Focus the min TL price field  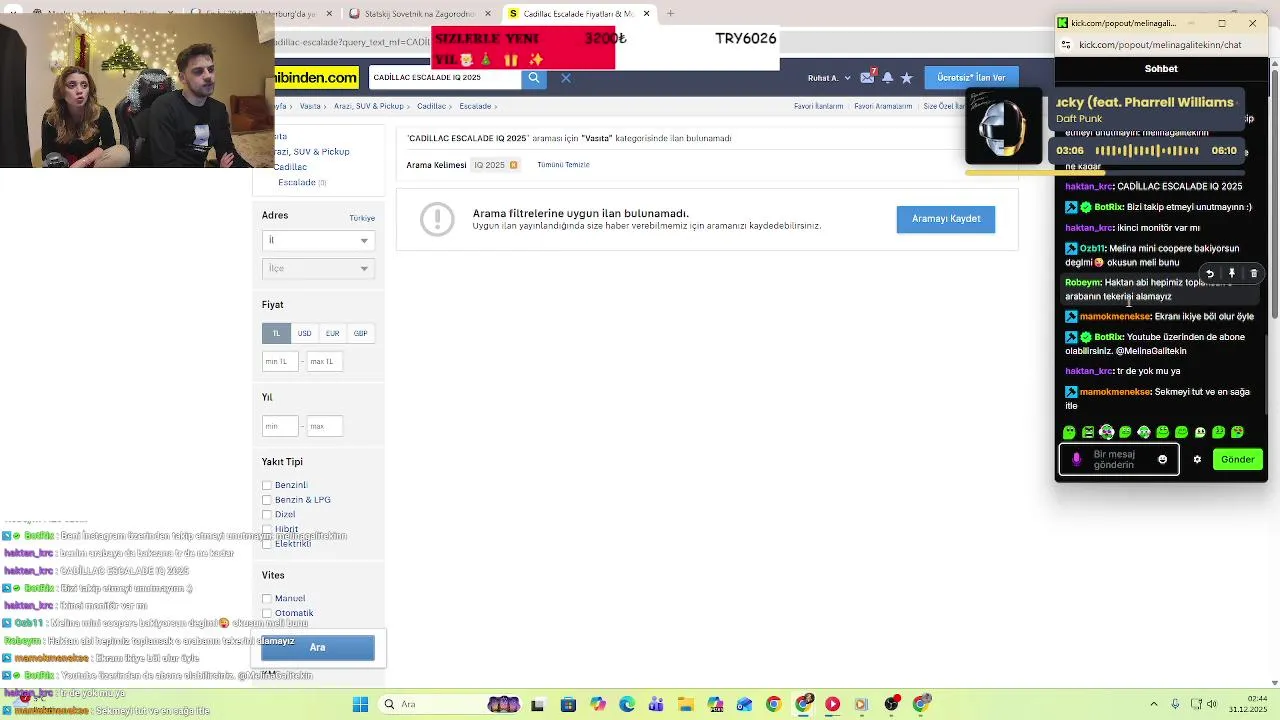280,362
